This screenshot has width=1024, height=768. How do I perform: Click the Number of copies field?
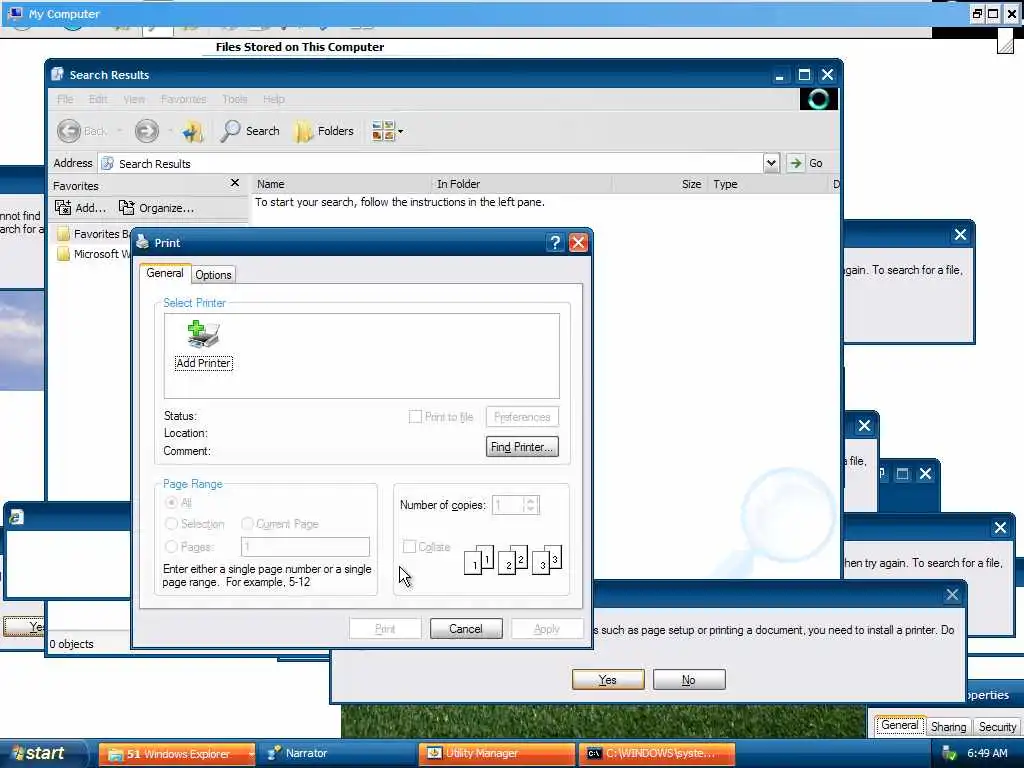(508, 505)
